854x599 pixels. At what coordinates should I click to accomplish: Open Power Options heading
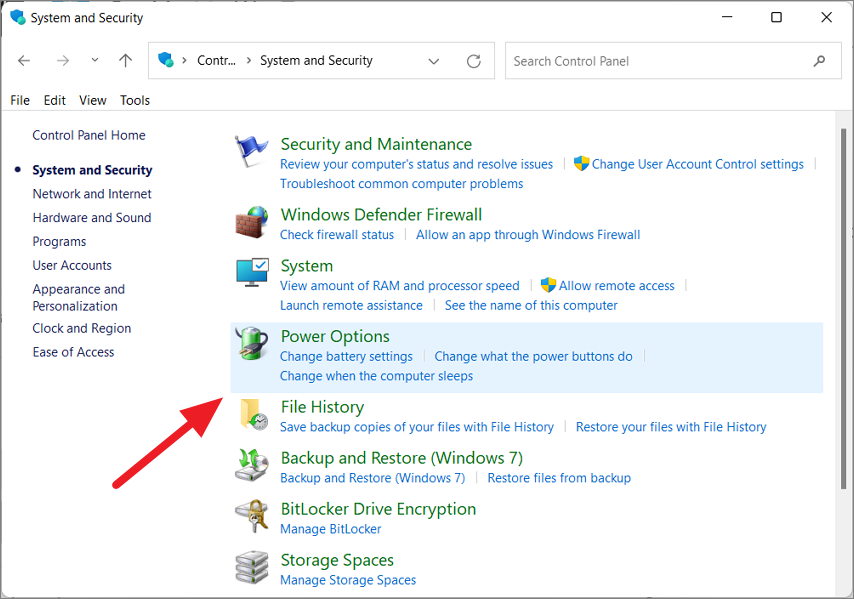pos(335,337)
